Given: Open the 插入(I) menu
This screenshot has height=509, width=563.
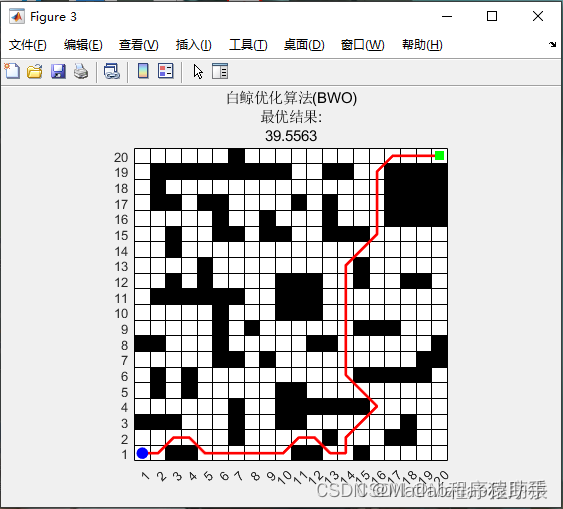Looking at the screenshot, I should pos(194,45).
